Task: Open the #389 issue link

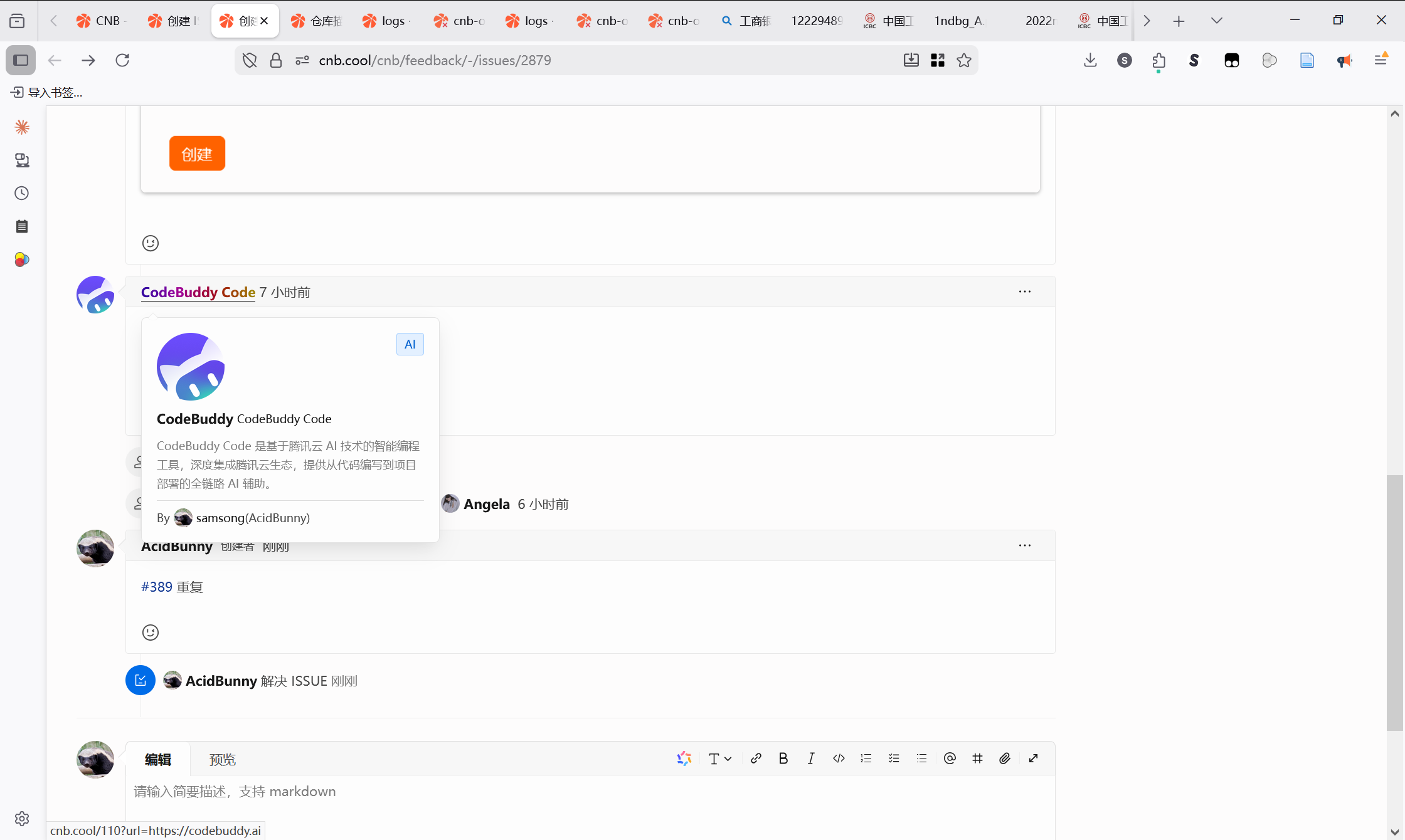Action: pyautogui.click(x=157, y=587)
